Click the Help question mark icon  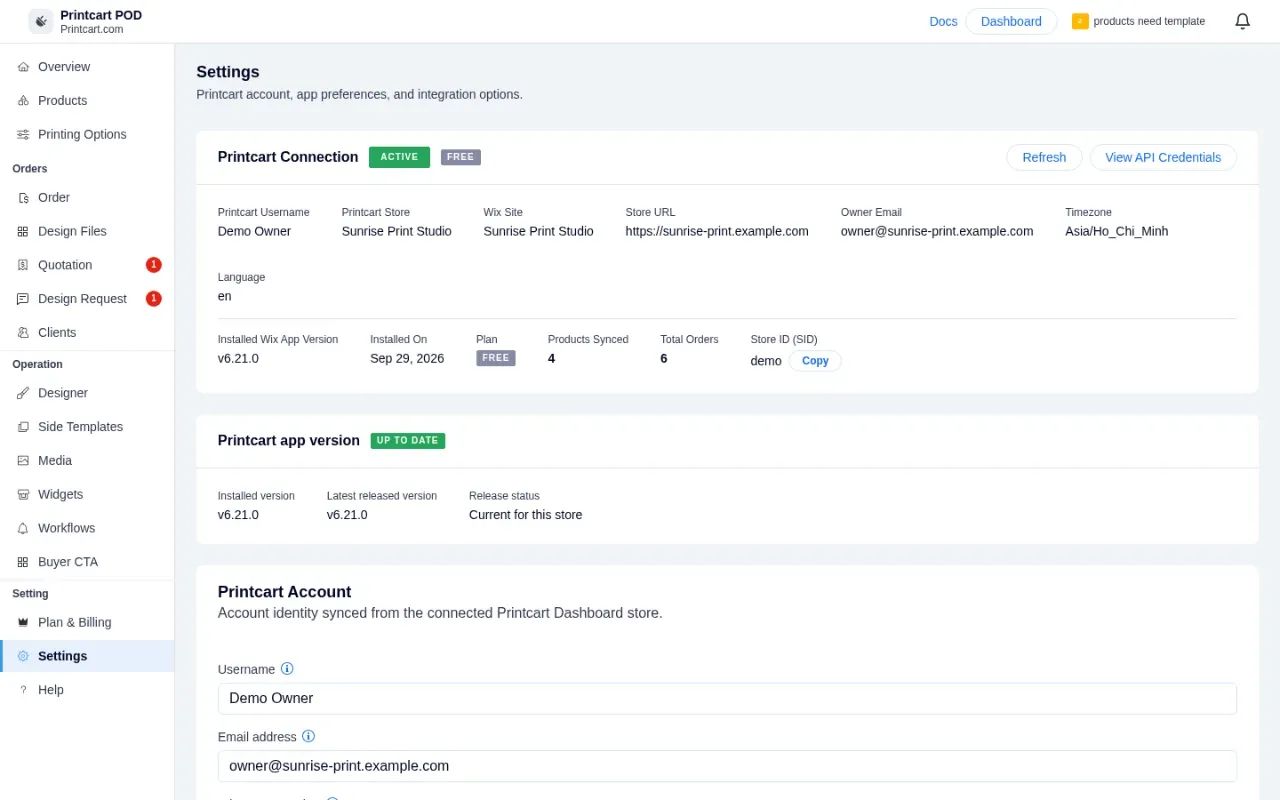coord(23,690)
